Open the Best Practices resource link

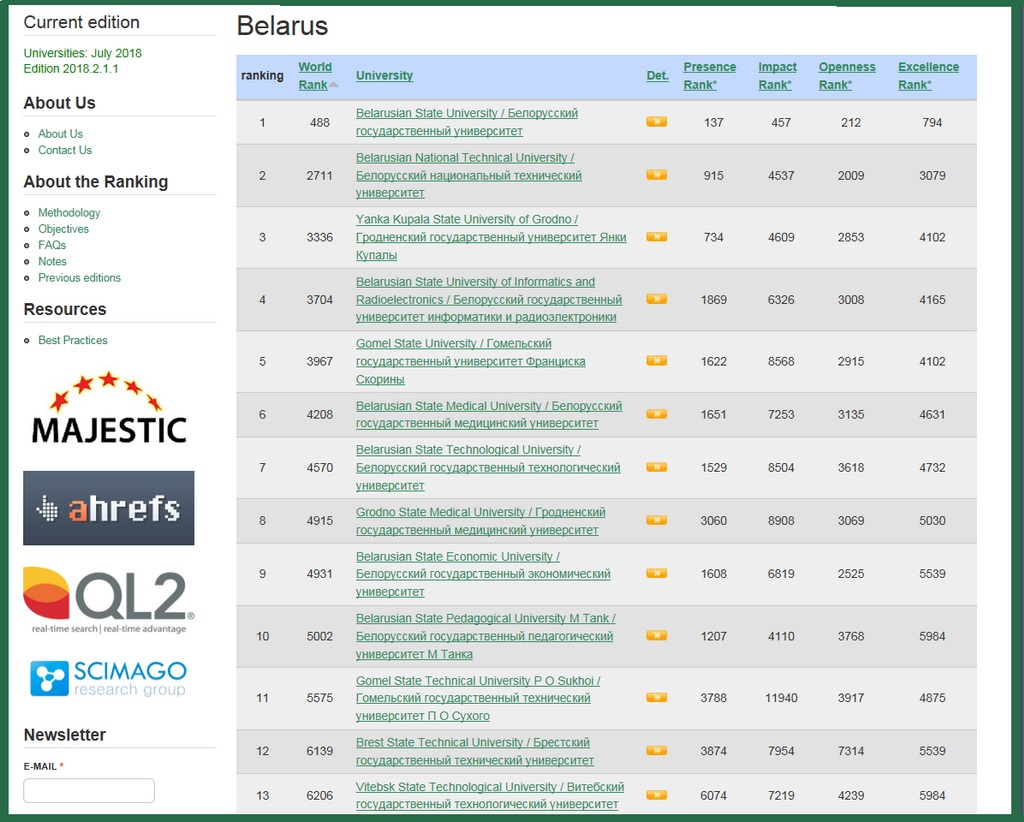coord(72,340)
